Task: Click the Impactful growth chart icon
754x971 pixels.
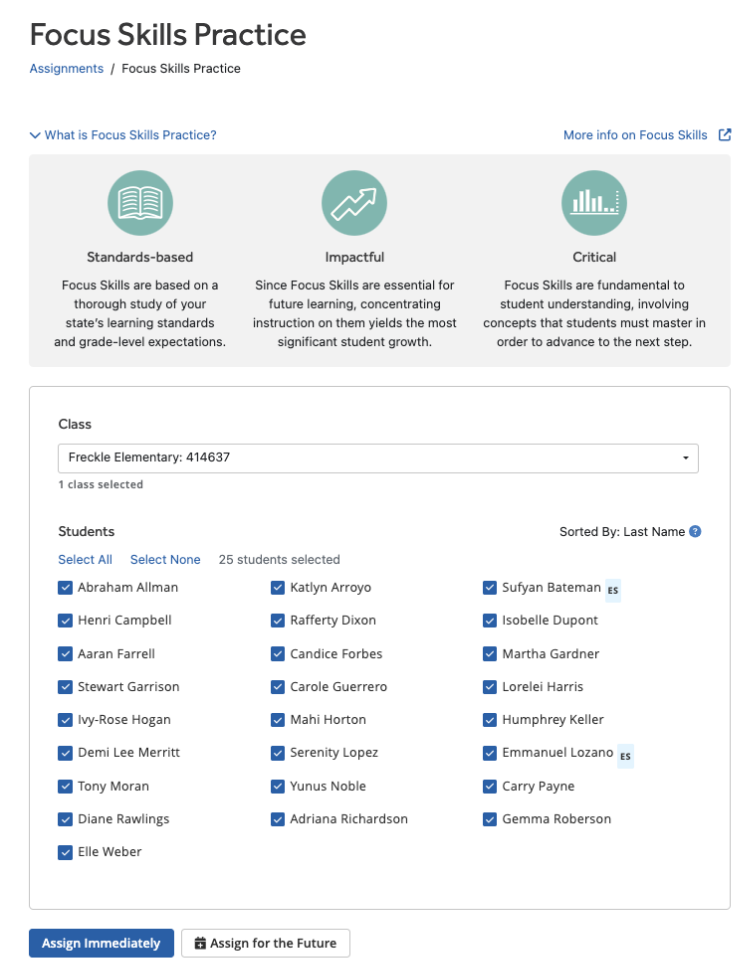Action: point(354,203)
